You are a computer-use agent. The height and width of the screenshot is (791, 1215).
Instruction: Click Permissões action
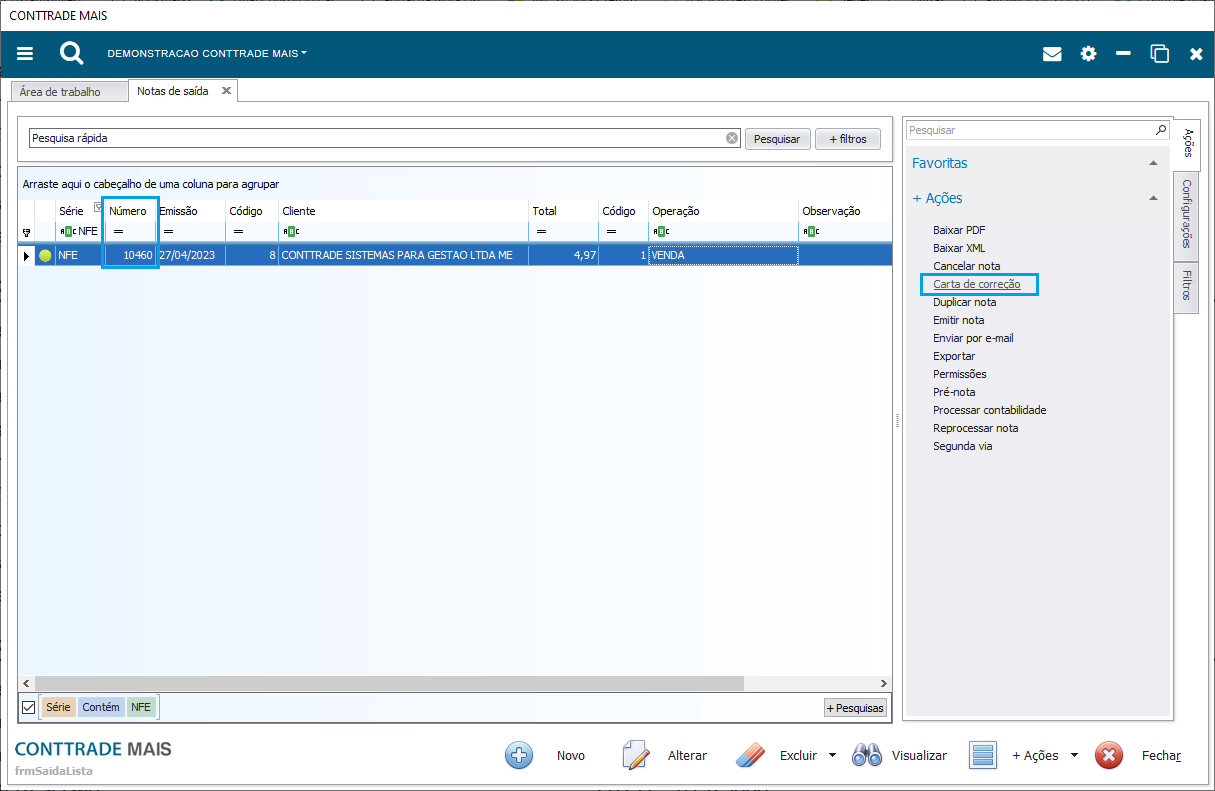(x=959, y=374)
